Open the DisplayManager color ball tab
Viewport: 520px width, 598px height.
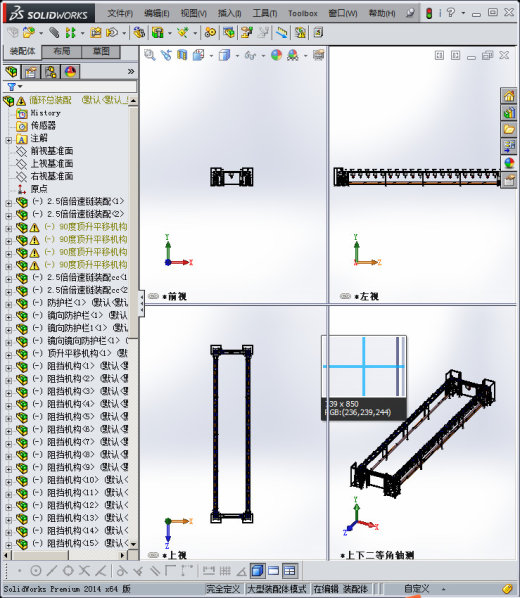[70, 72]
